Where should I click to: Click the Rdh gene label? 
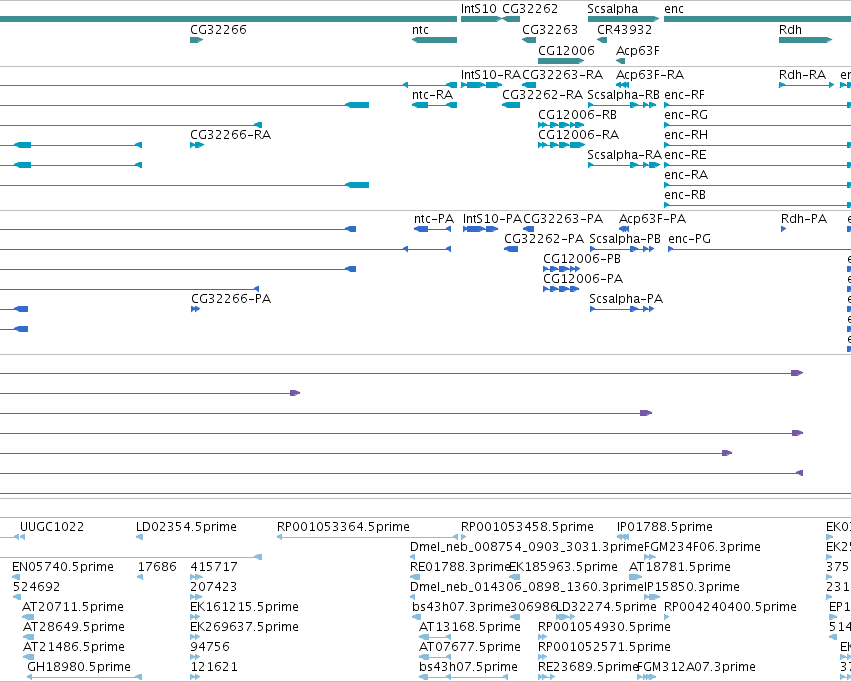pos(790,29)
